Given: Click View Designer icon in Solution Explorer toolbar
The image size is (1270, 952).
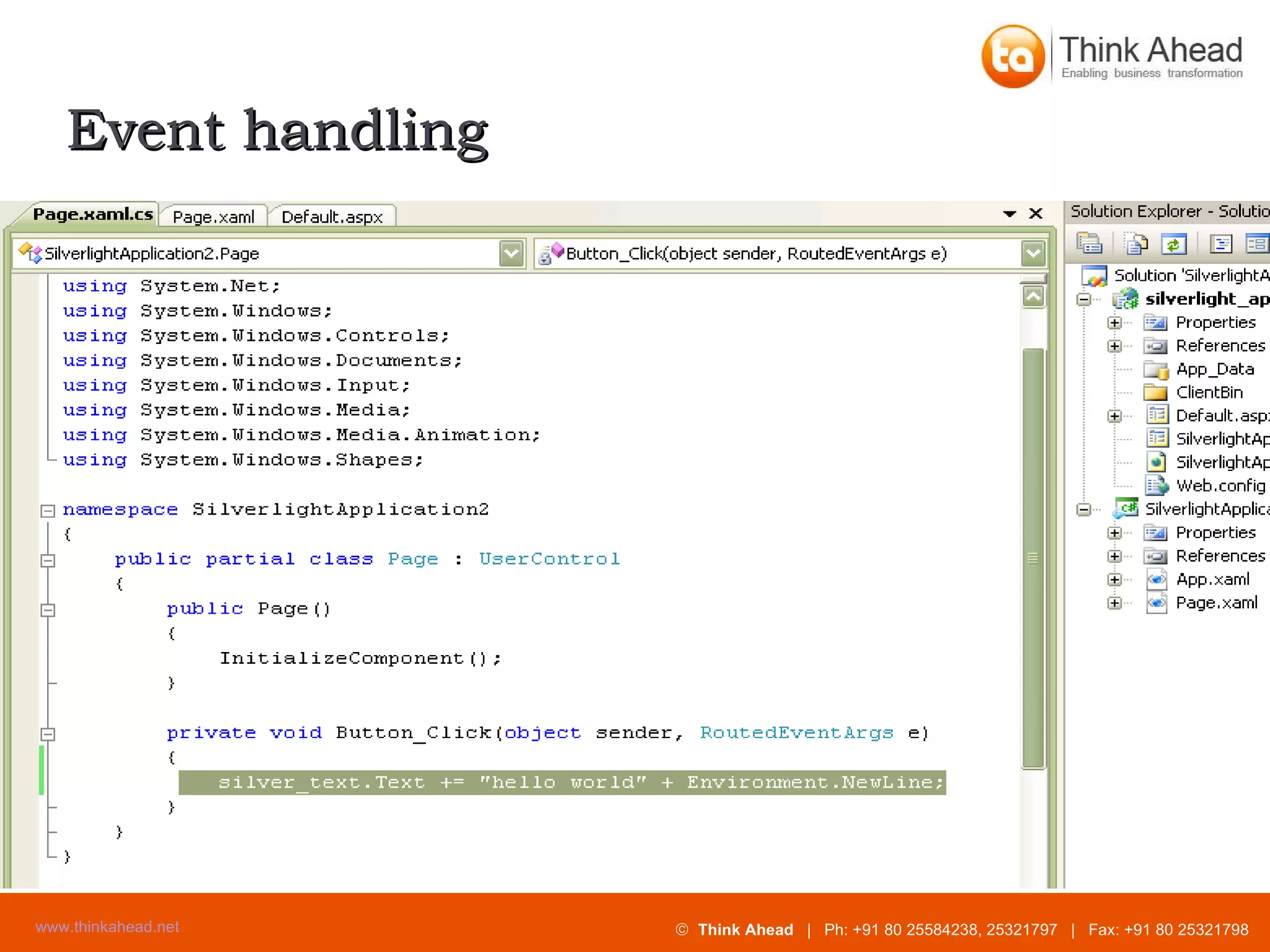Looking at the screenshot, I should click(x=1257, y=244).
